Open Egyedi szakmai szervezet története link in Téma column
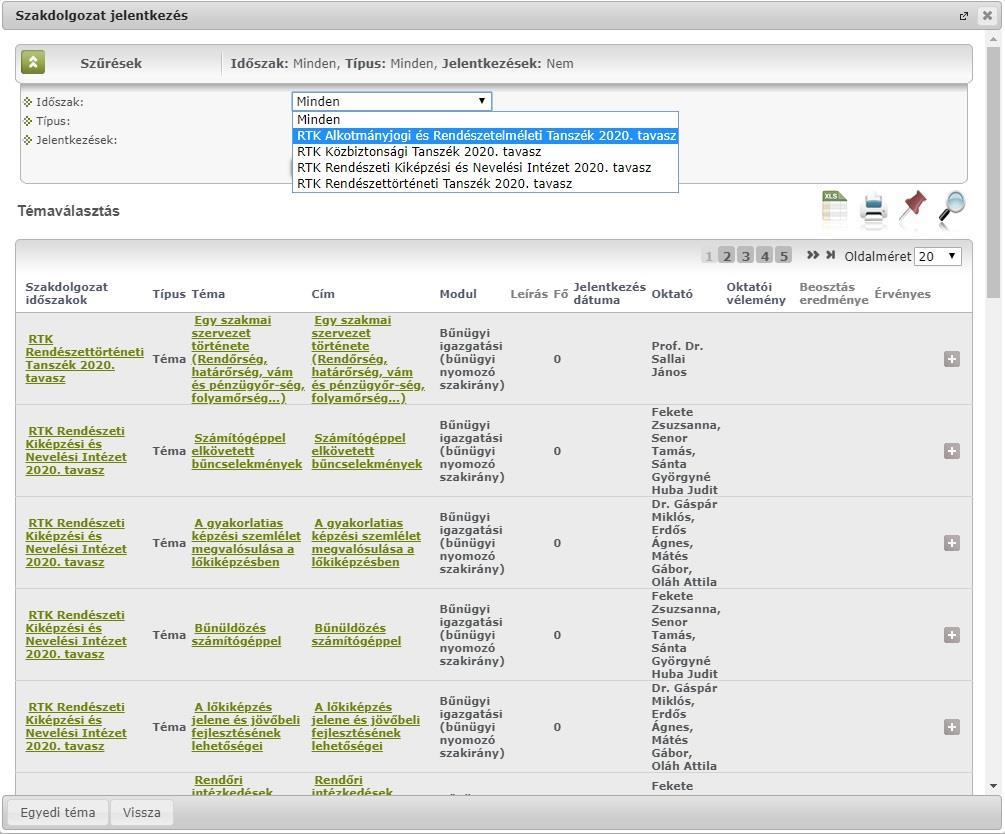The height and width of the screenshot is (834, 1005). click(x=247, y=359)
